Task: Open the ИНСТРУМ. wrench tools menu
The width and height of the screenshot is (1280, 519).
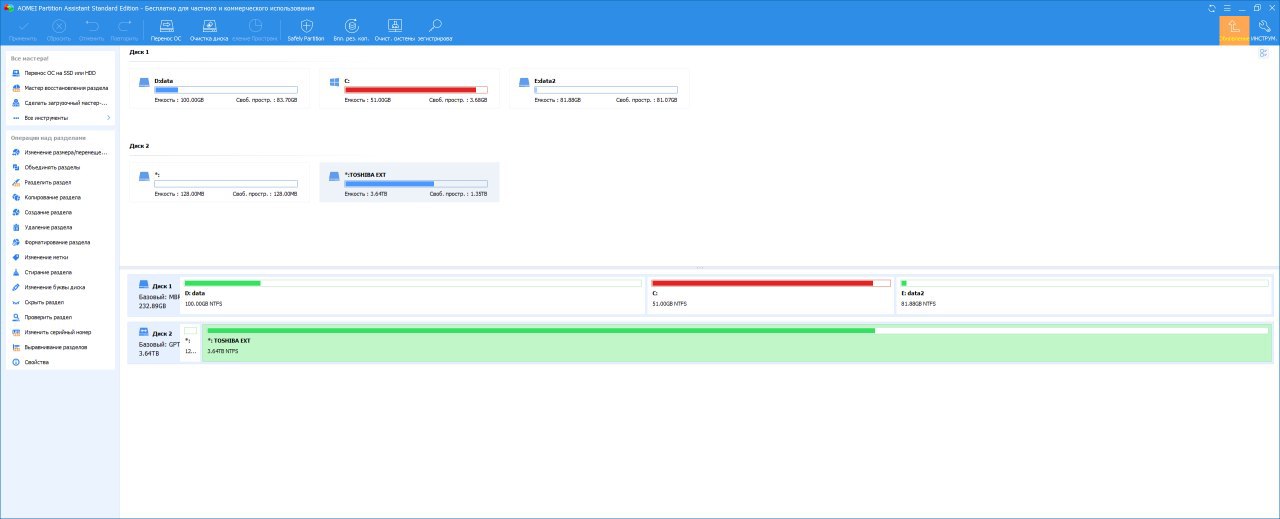Action: tap(1263, 30)
